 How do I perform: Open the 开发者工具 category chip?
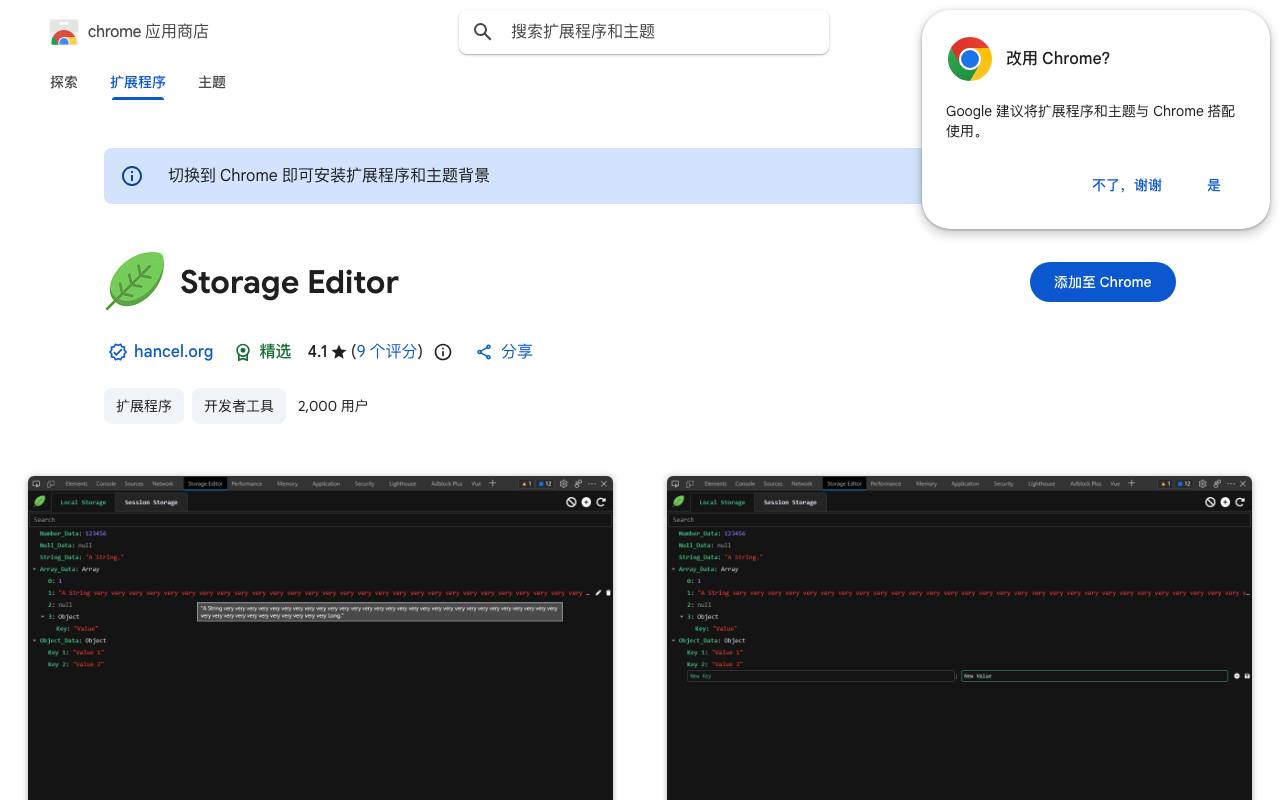coord(239,406)
